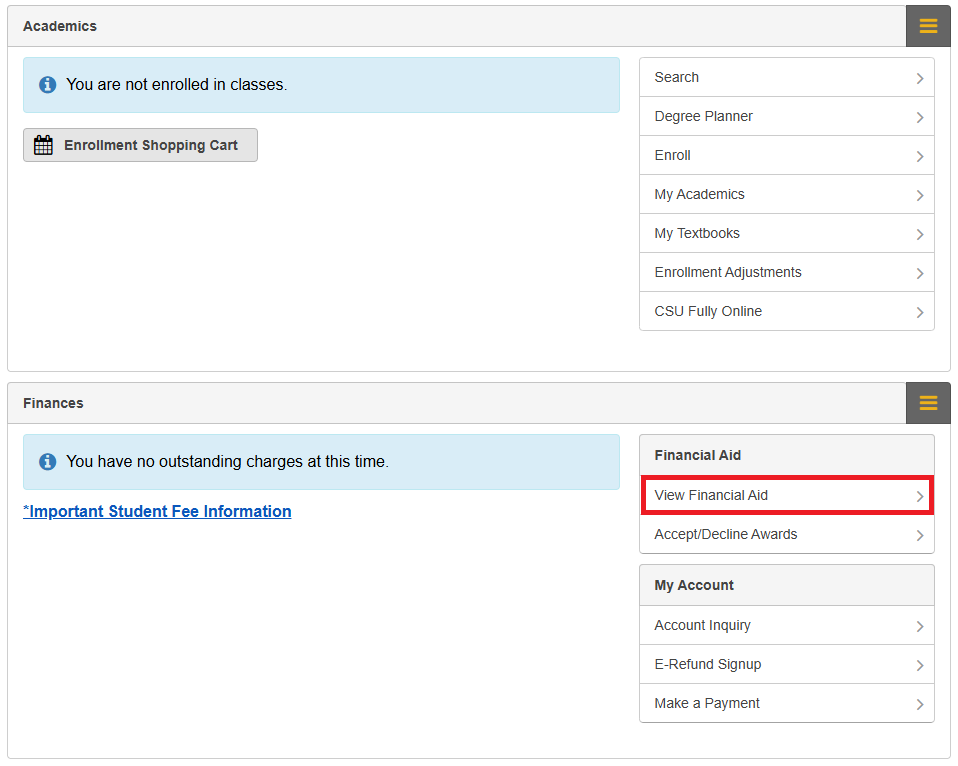
Task: Open Important Student Fee Information link
Action: (157, 511)
